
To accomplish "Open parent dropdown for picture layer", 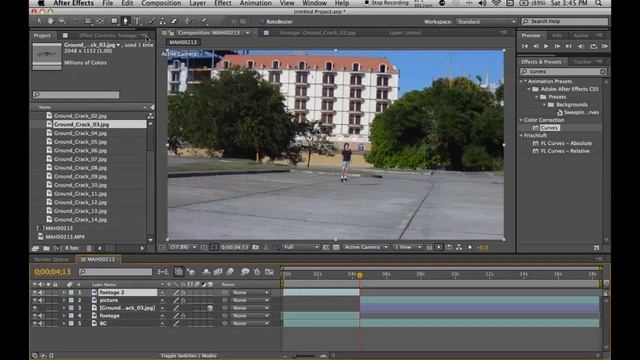I will tap(251, 300).
